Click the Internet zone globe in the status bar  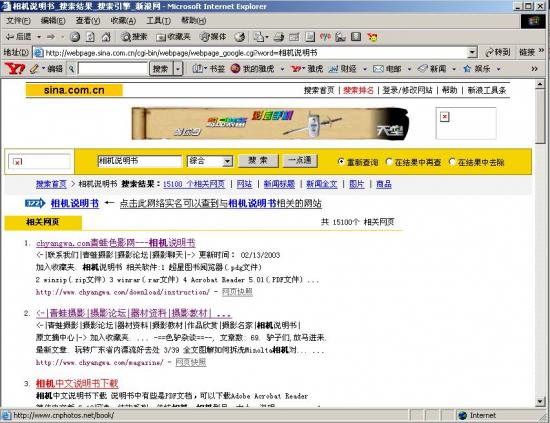click(x=463, y=416)
